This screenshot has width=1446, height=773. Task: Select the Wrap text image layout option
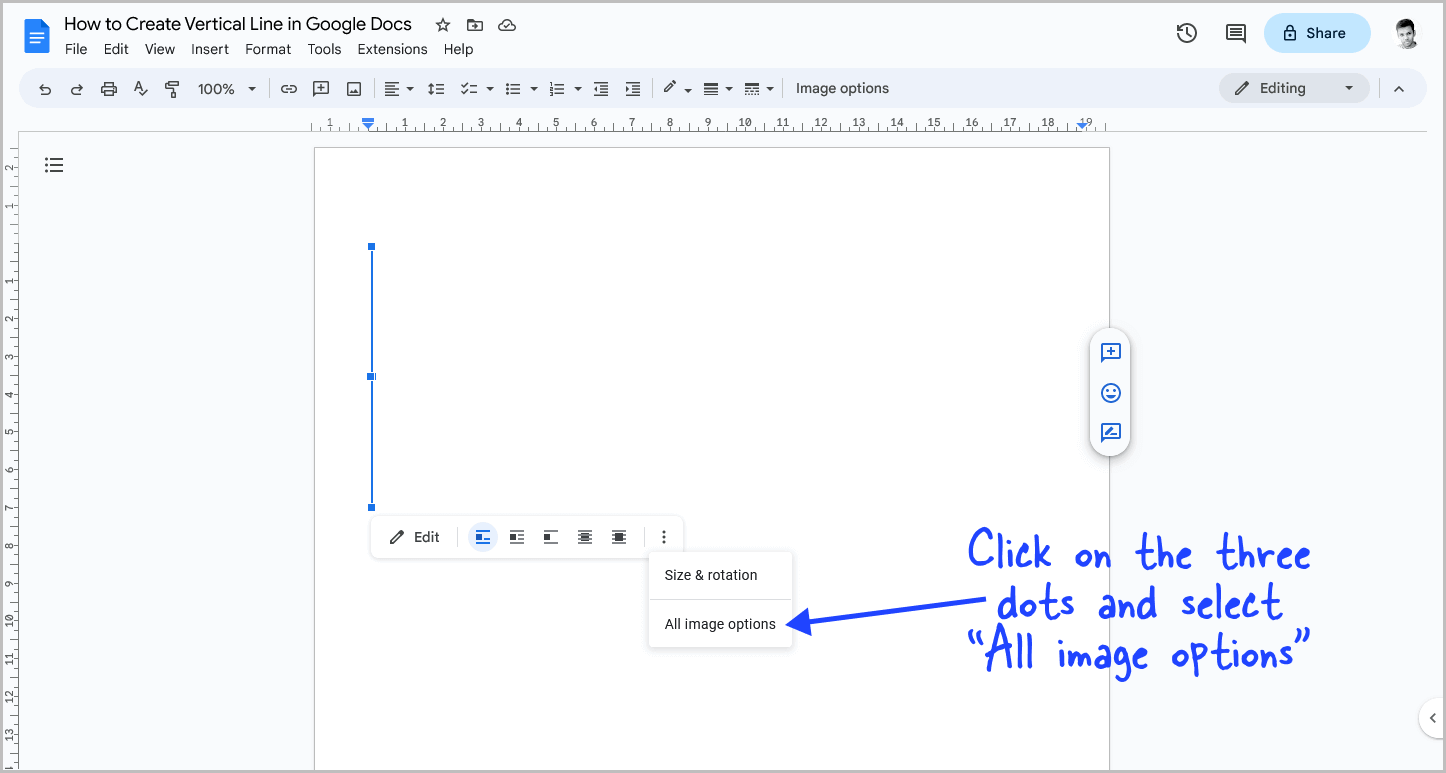click(x=517, y=537)
